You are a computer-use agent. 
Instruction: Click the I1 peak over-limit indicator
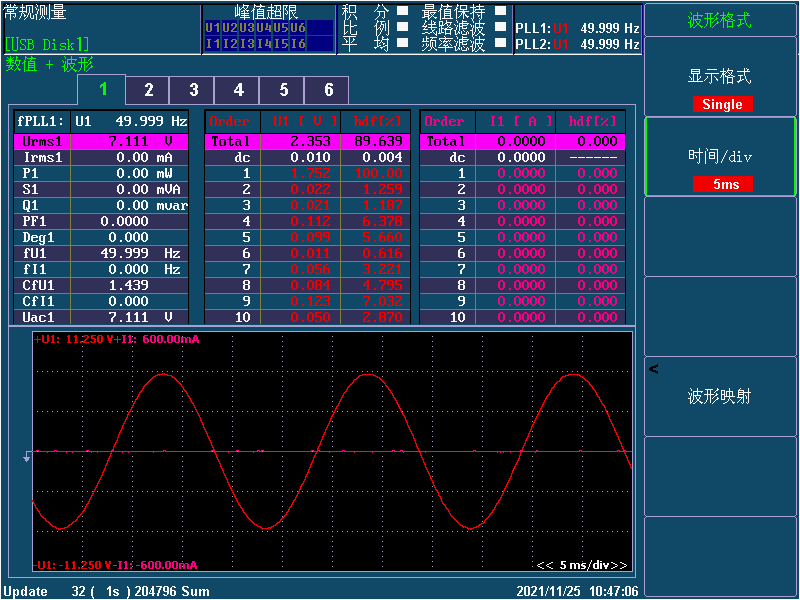pyautogui.click(x=212, y=43)
